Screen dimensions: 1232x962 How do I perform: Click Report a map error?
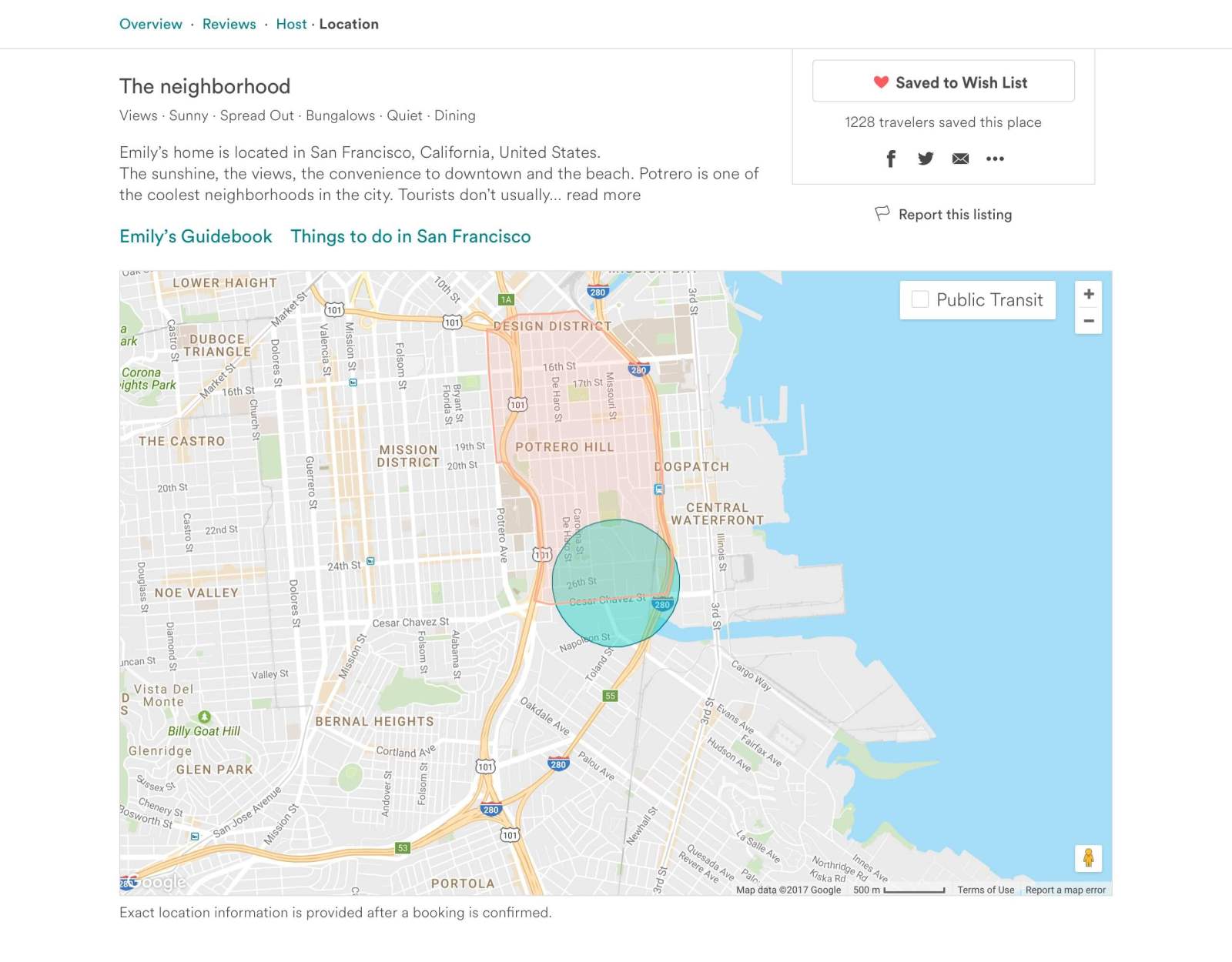1065,889
